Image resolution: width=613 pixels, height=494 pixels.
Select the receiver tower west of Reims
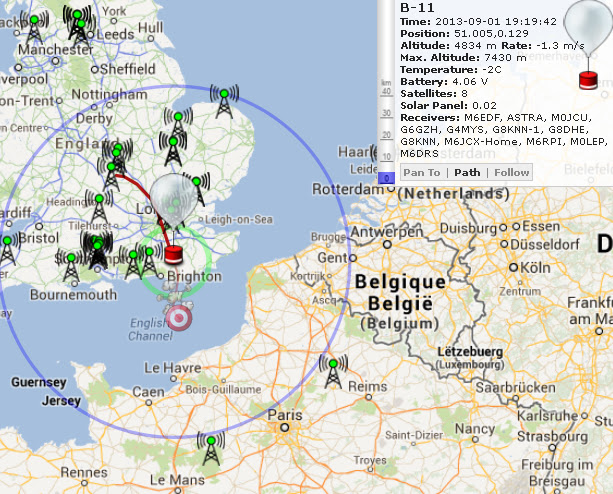point(333,371)
